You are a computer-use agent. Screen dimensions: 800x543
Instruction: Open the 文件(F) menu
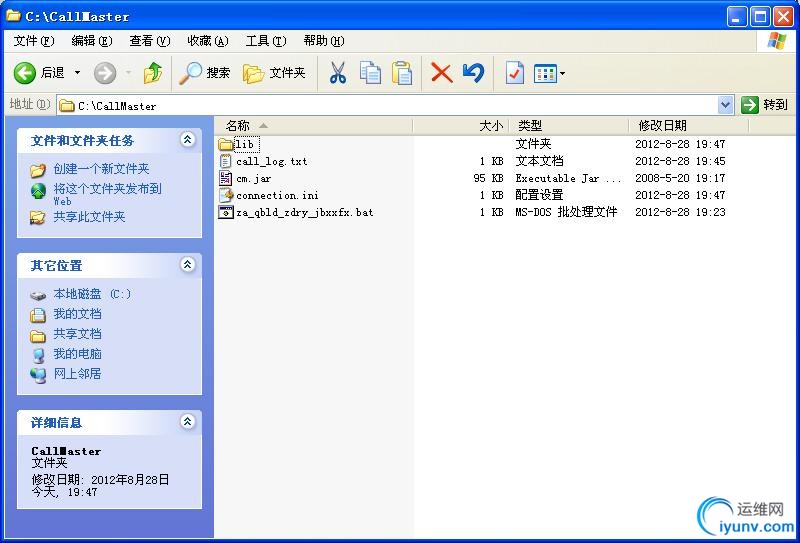click(x=34, y=41)
